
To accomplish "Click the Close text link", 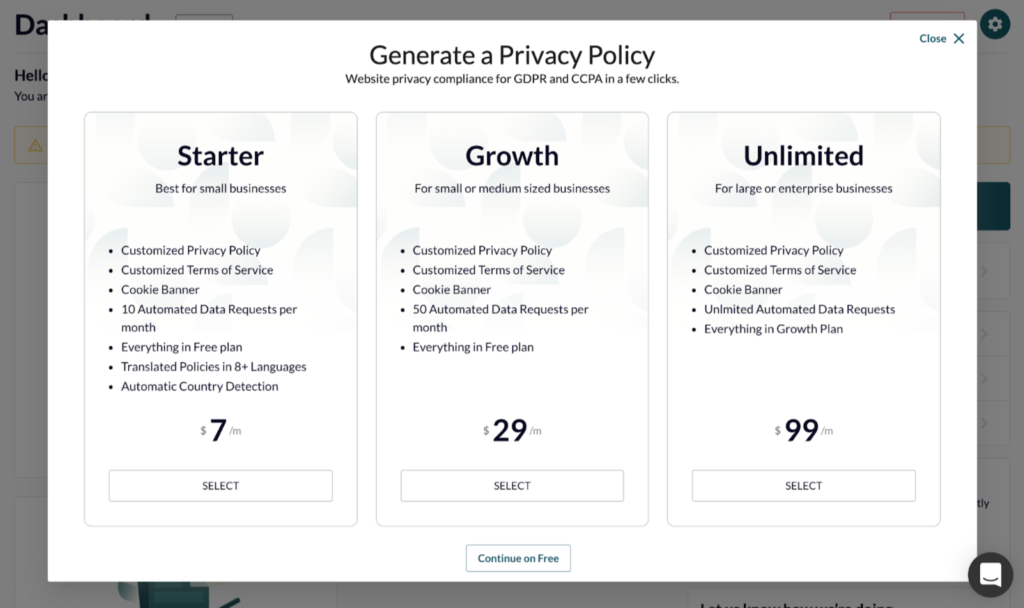I will point(932,39).
